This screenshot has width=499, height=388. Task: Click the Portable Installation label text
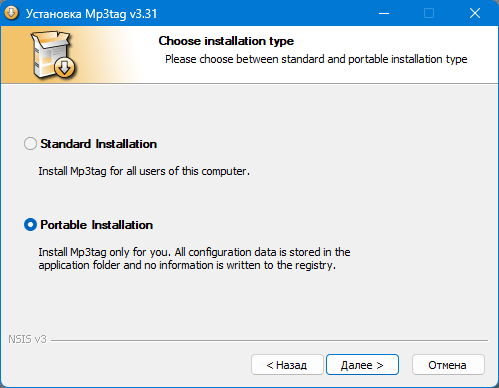pos(97,225)
